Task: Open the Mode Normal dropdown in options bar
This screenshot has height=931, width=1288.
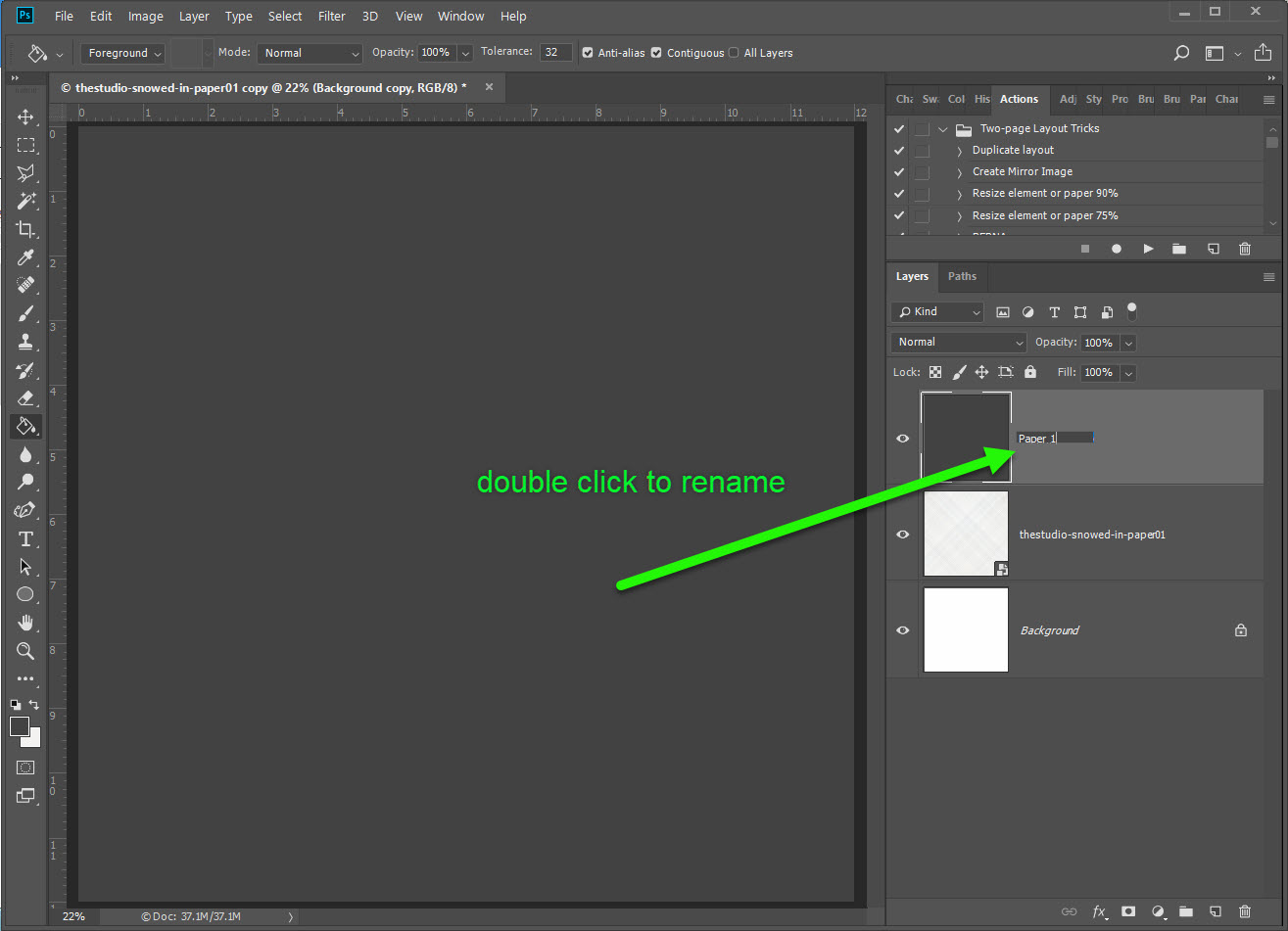Action: [x=310, y=53]
